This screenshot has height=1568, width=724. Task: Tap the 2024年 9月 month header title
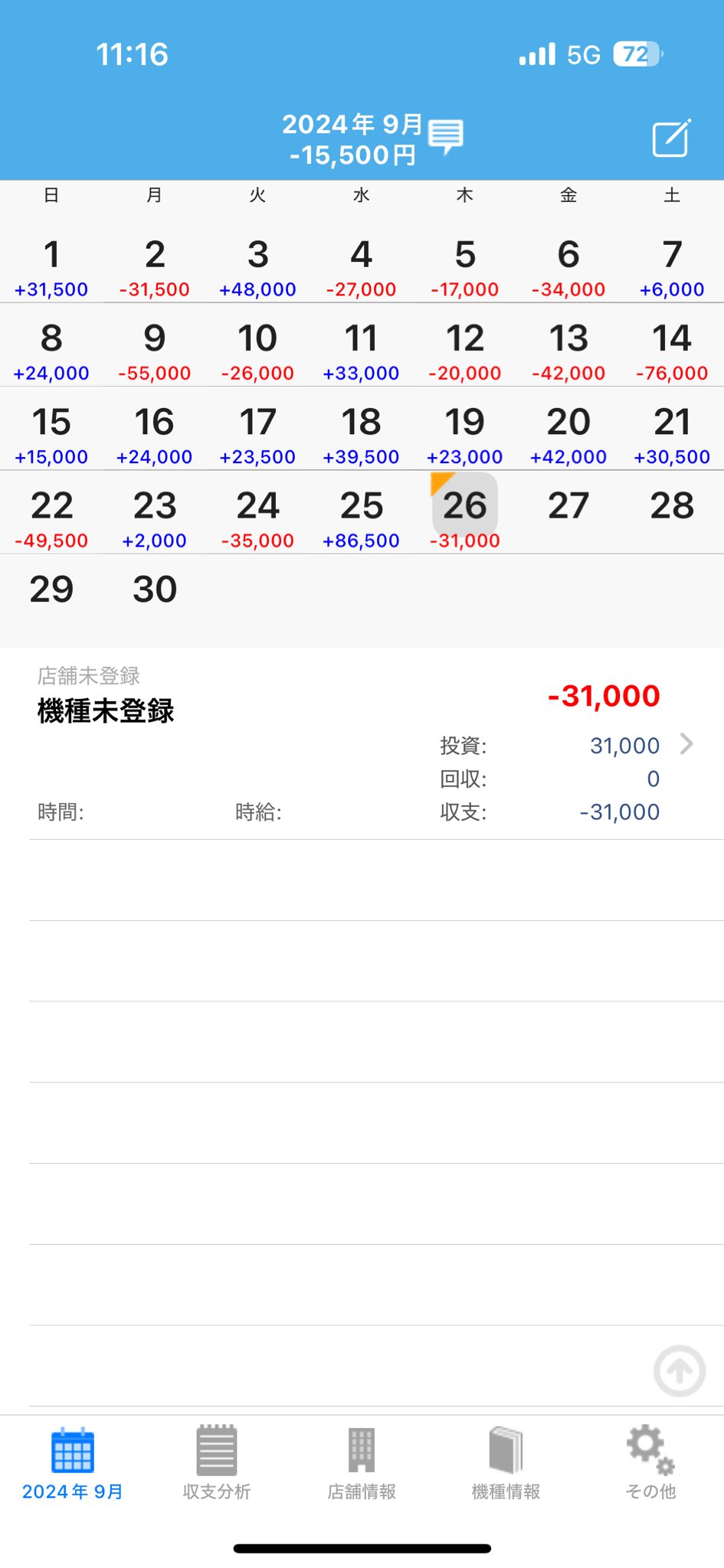[x=352, y=124]
